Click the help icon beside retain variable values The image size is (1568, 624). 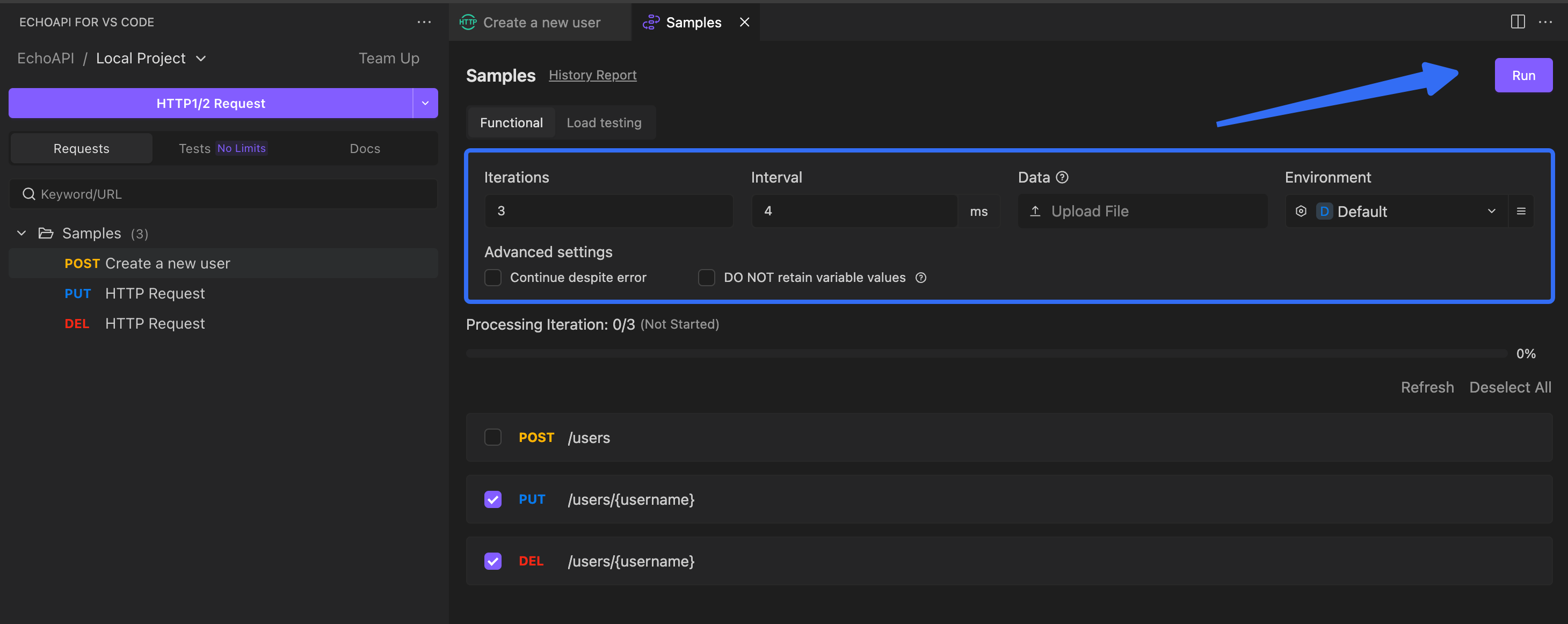pos(920,278)
